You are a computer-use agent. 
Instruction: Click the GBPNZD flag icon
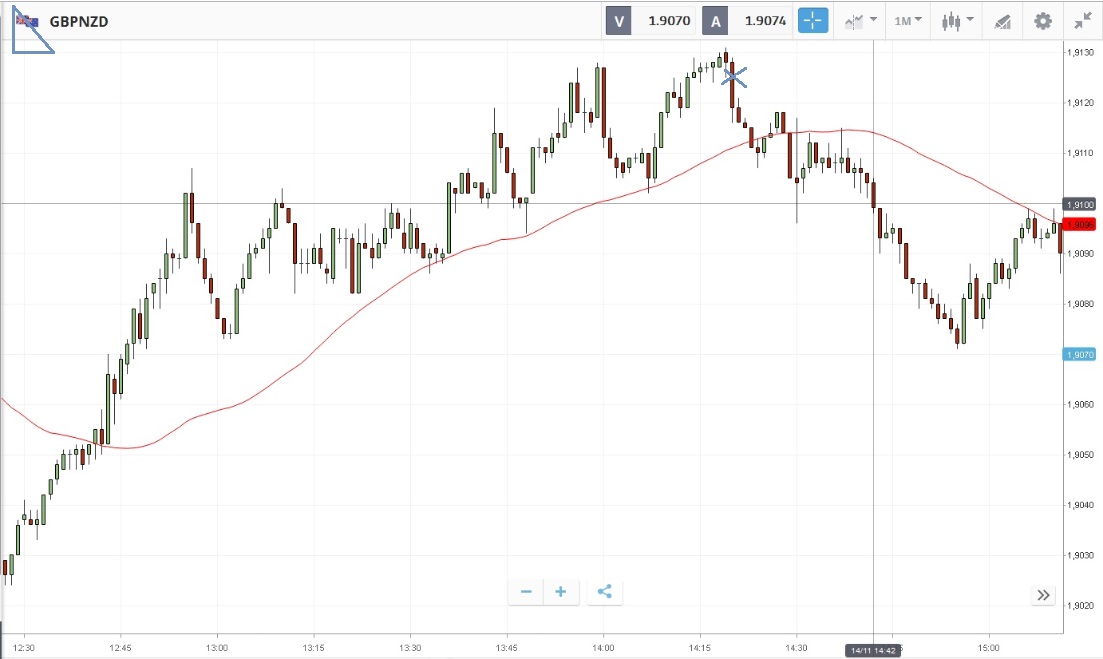(x=27, y=20)
